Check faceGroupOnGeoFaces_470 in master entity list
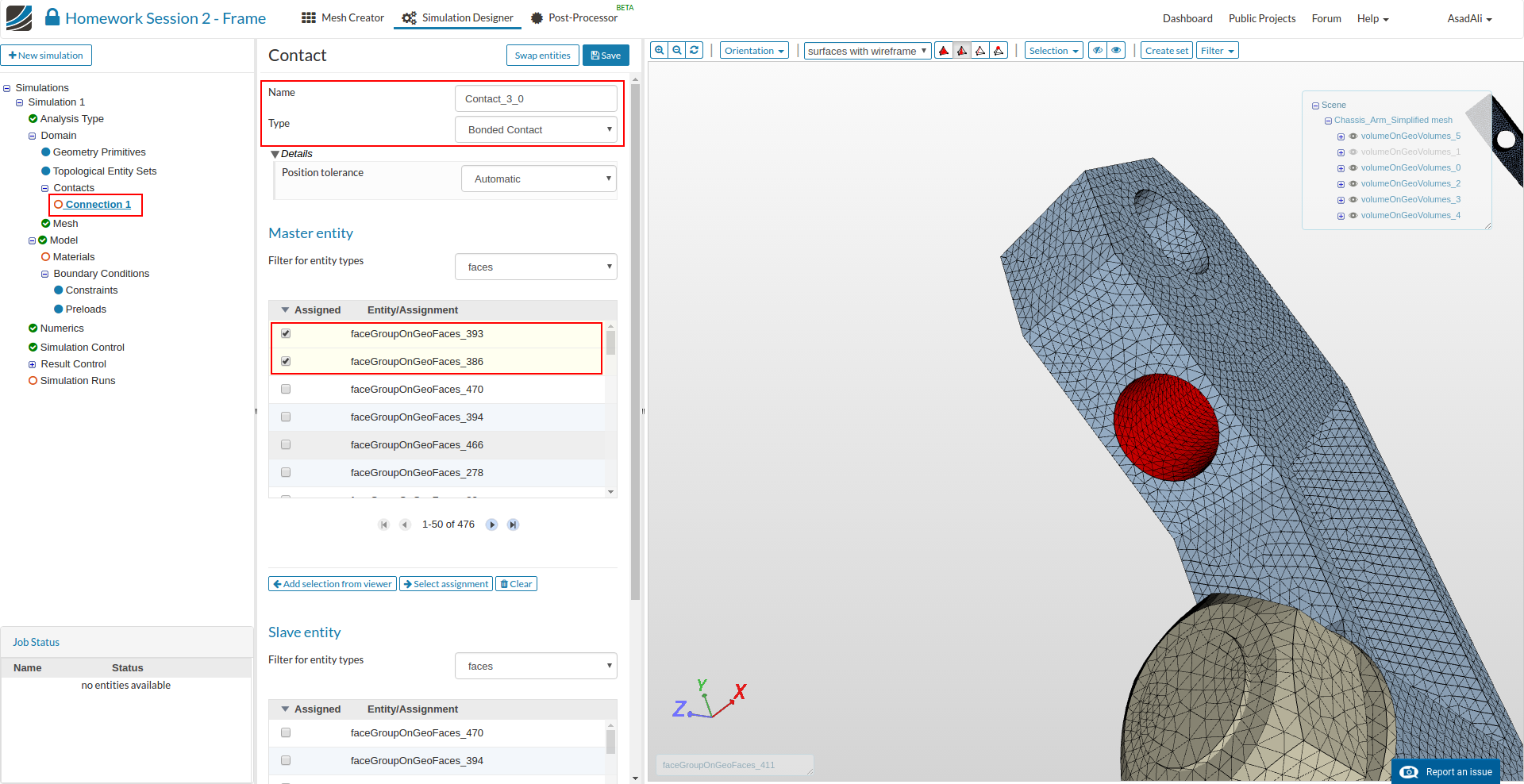1524x784 pixels. pyautogui.click(x=286, y=390)
